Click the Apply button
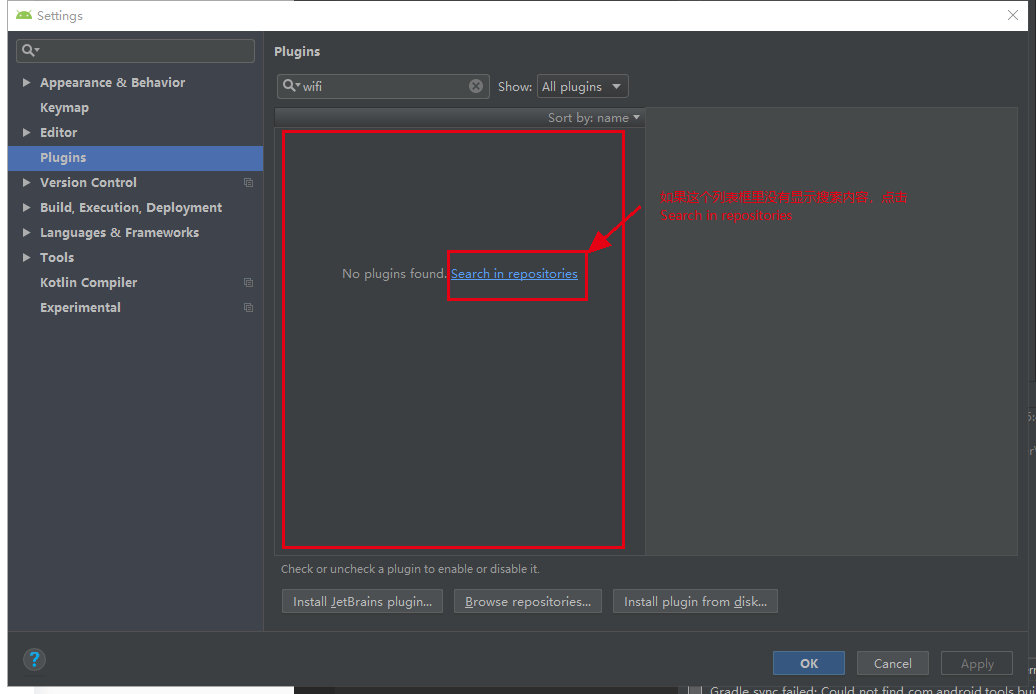Image resolution: width=1036 pixels, height=694 pixels. tap(977, 663)
